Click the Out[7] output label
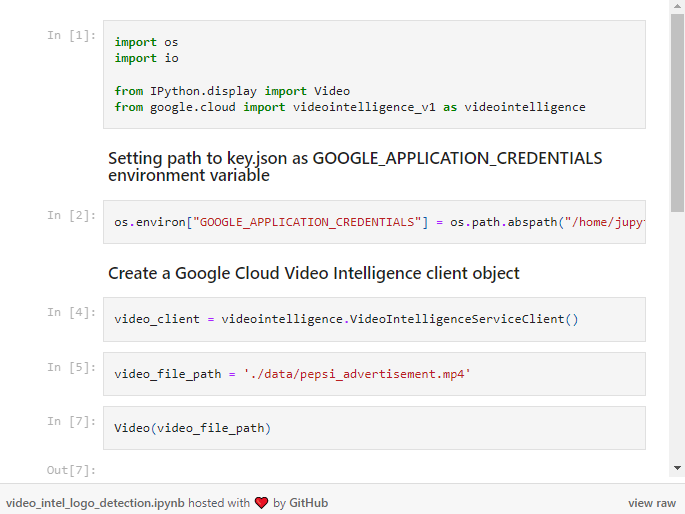Screen dimensions: 685x514 click(71, 470)
